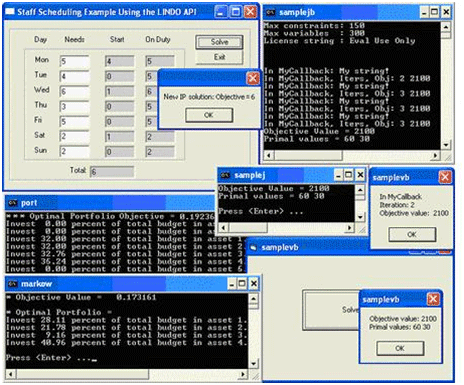The image size is (464, 385).
Task: Click the Solve button in Staff Scheduling
Action: [219, 42]
